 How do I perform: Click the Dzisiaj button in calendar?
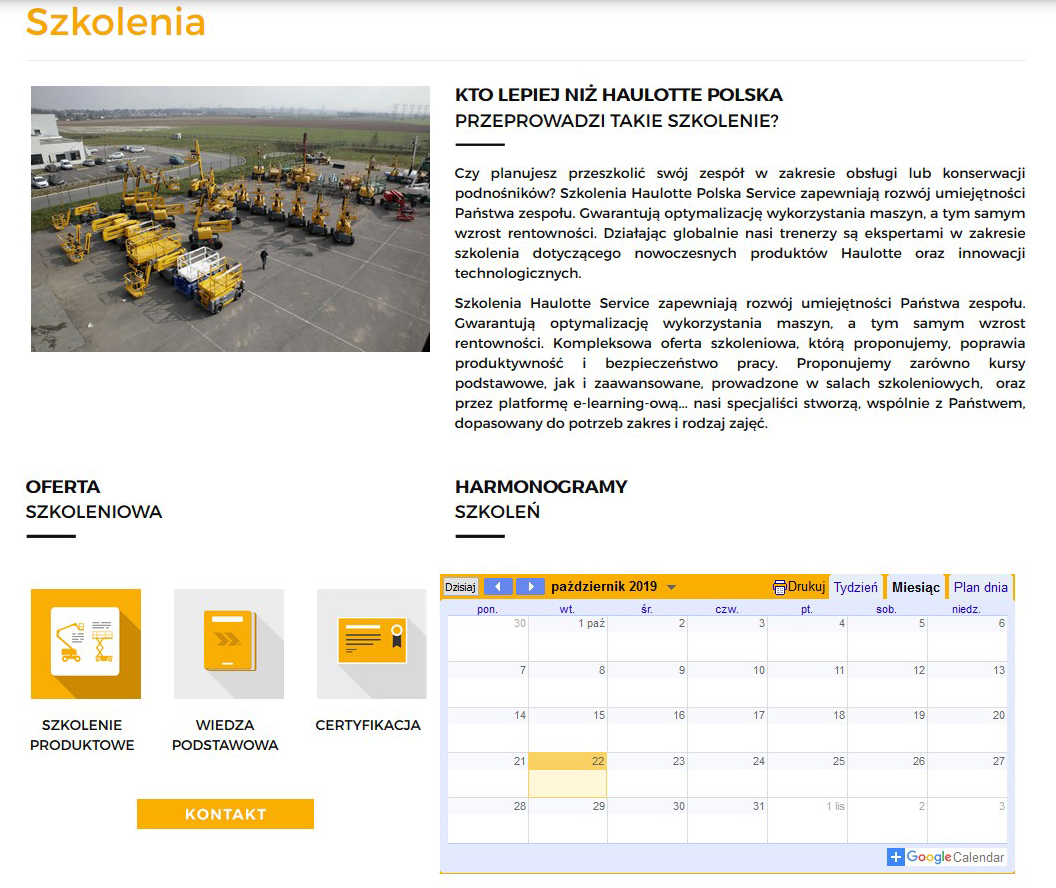coord(461,587)
